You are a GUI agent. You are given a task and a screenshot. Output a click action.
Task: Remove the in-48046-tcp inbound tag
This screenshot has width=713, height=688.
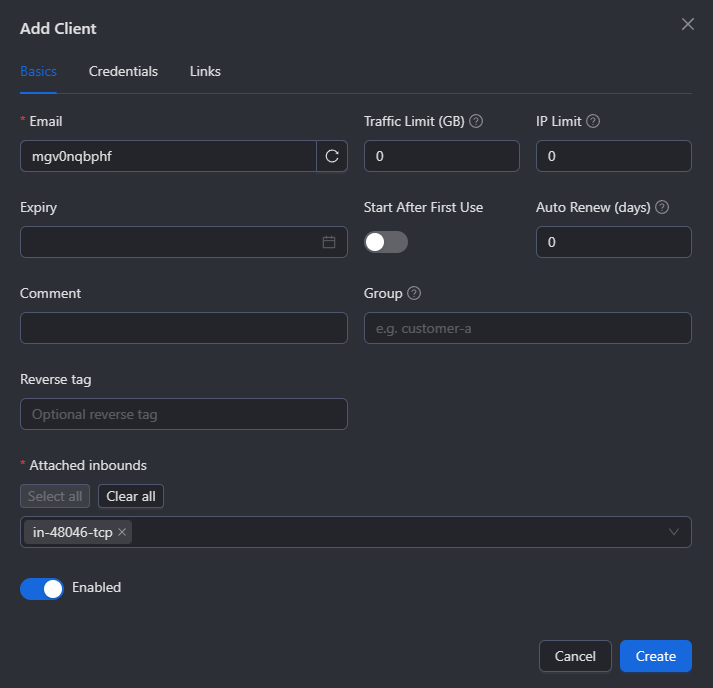point(122,532)
